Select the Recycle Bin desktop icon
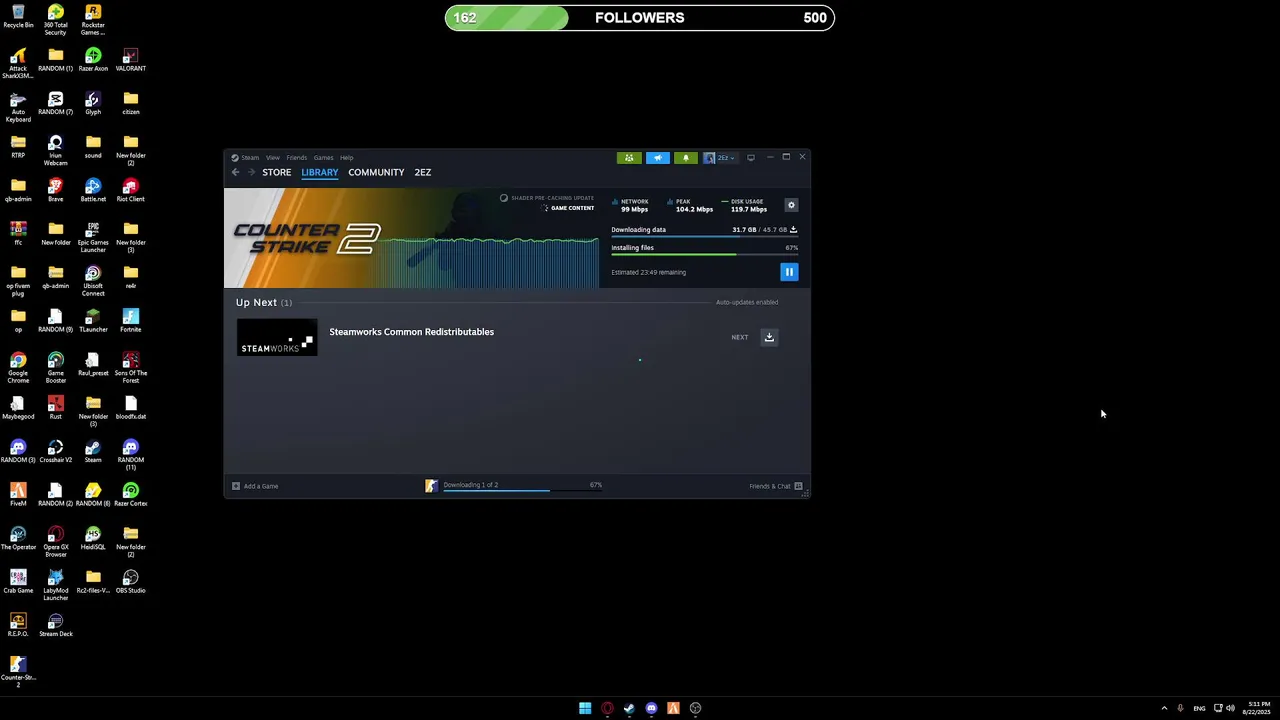Viewport: 1280px width, 720px height. click(x=18, y=17)
